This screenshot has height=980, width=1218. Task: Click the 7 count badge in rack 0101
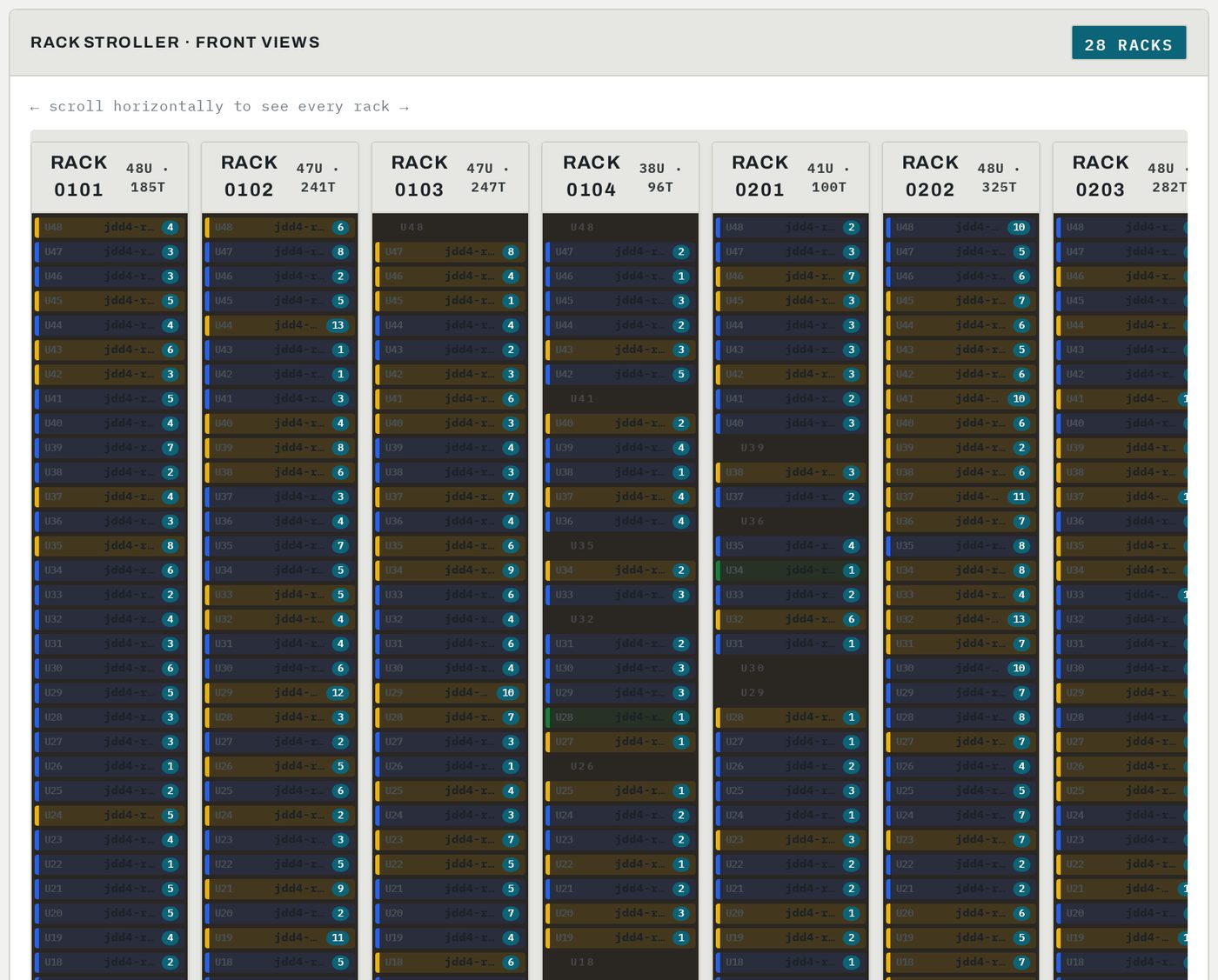(x=171, y=448)
